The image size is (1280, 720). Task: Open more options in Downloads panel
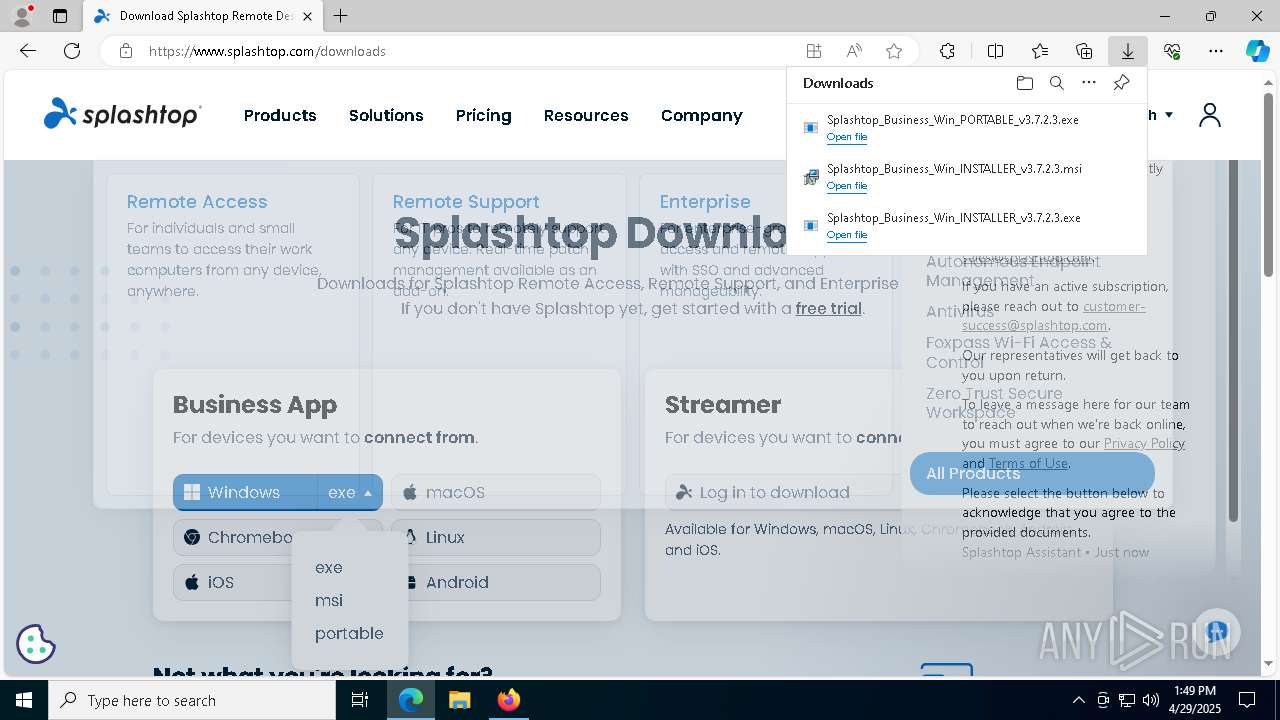pos(1089,83)
